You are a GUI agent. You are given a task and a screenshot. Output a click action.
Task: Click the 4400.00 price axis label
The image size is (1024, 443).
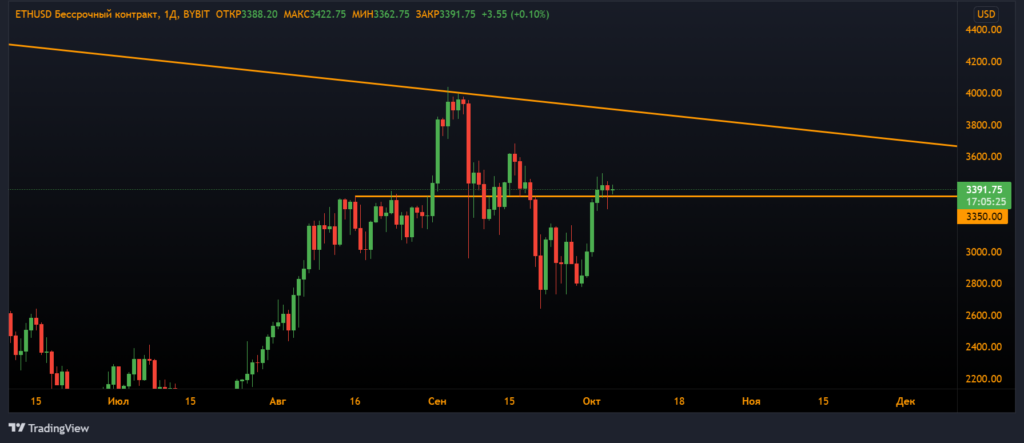(982, 29)
